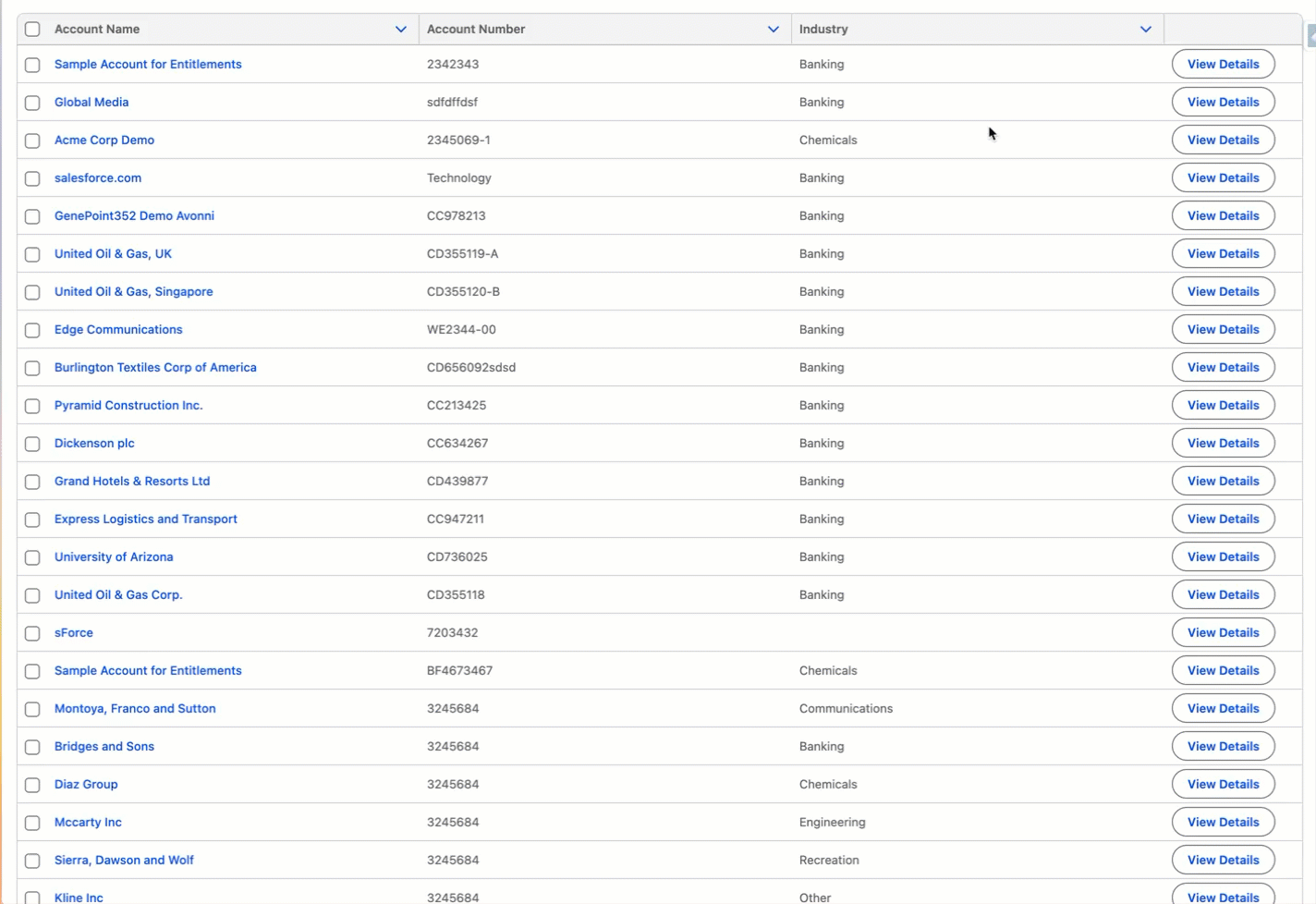Open the Grand Hotels & Resorts Ltd link

pos(132,482)
